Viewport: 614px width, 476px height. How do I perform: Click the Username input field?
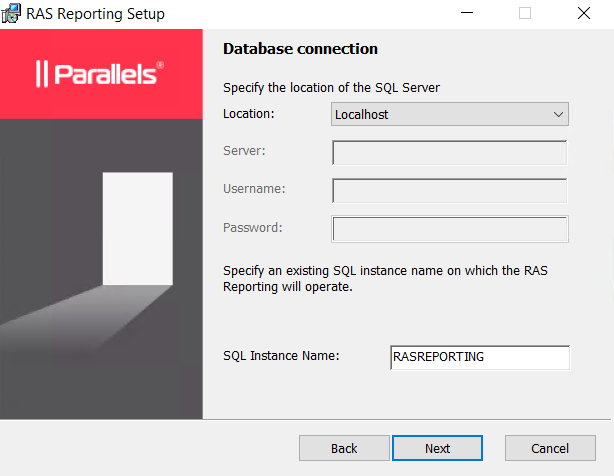449,191
